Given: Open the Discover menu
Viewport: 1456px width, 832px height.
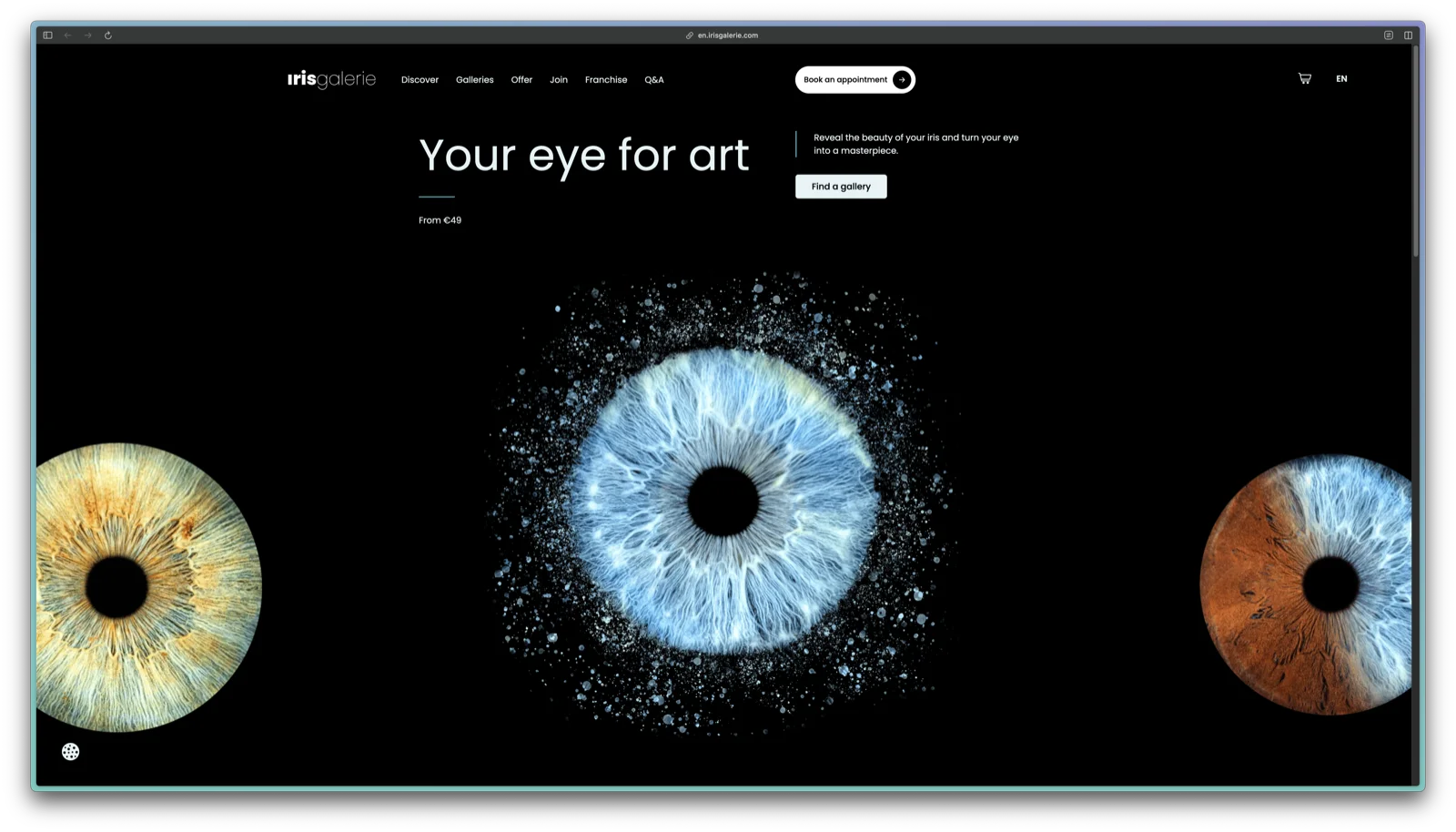Looking at the screenshot, I should point(420,80).
